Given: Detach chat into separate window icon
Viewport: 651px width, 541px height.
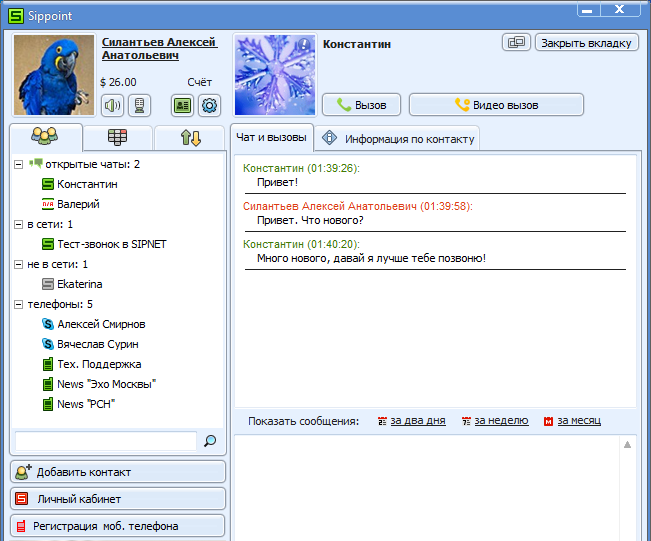Looking at the screenshot, I should [x=516, y=42].
